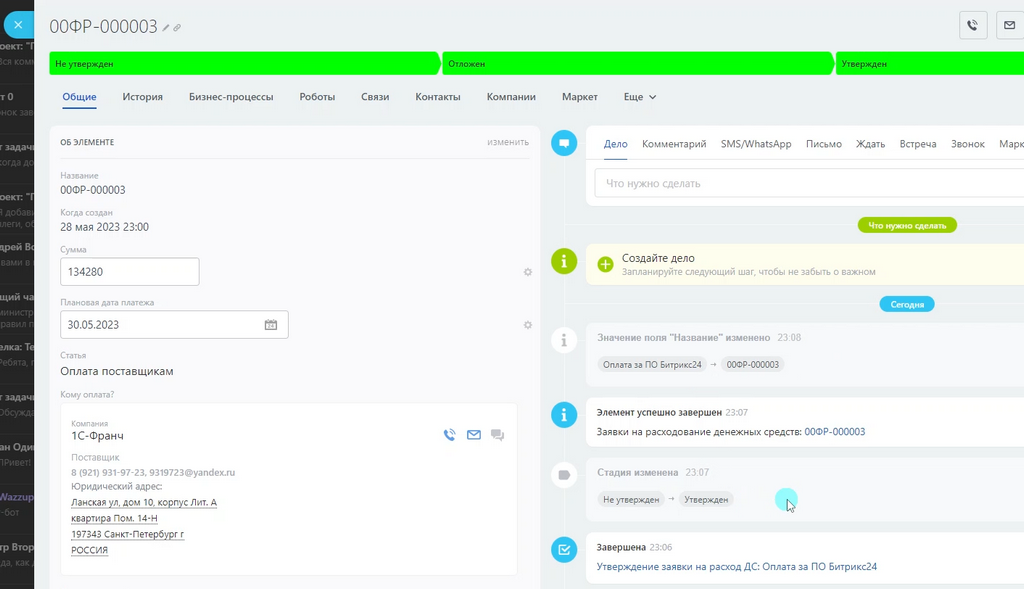Open the 1С-Франч company name

click(x=97, y=436)
